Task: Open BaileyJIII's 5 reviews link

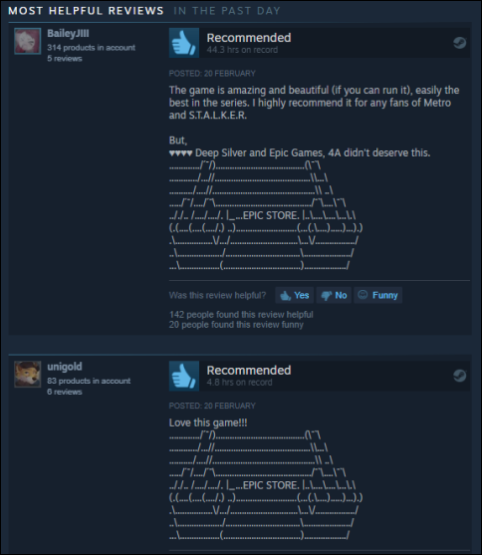Action: 65,58
